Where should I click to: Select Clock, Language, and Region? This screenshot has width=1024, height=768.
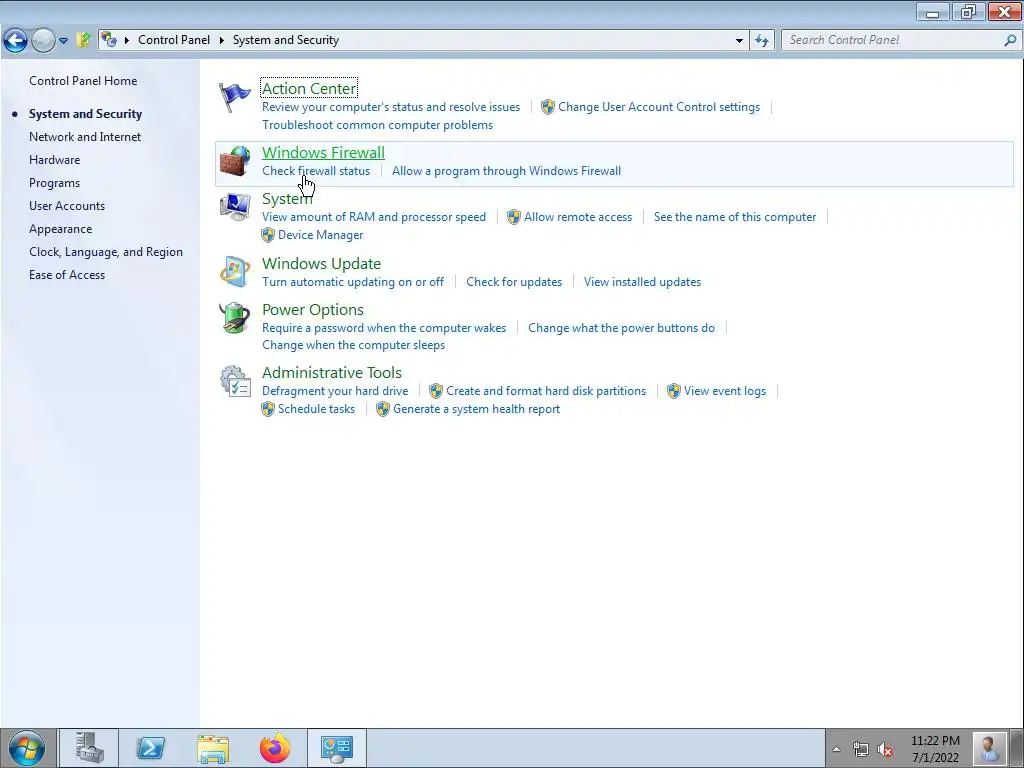point(106,252)
